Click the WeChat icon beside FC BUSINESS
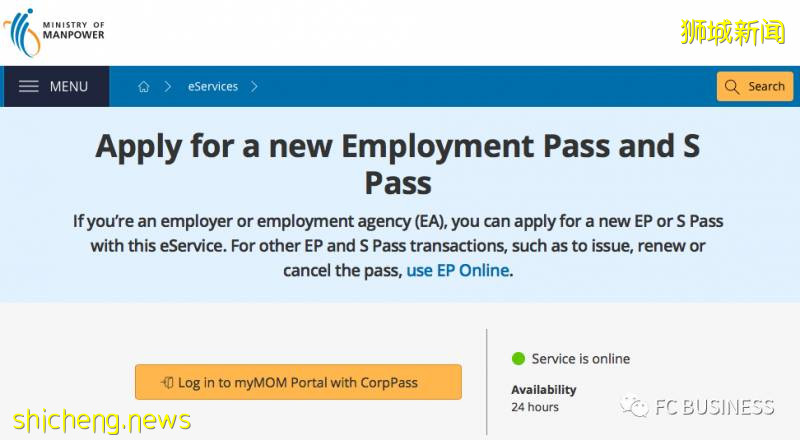800x440 pixels. point(633,406)
